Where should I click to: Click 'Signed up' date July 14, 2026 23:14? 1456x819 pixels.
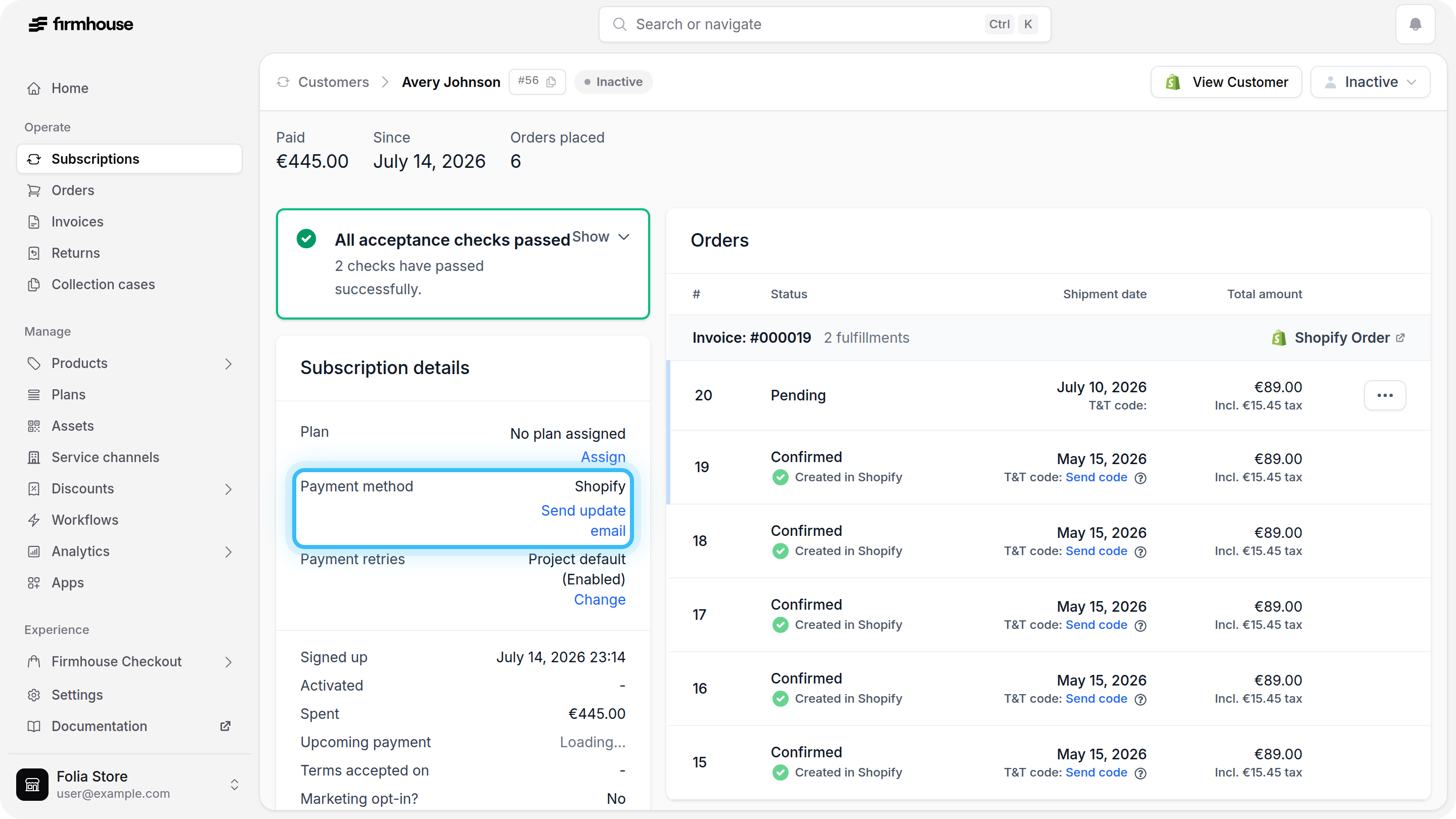pyautogui.click(x=561, y=657)
